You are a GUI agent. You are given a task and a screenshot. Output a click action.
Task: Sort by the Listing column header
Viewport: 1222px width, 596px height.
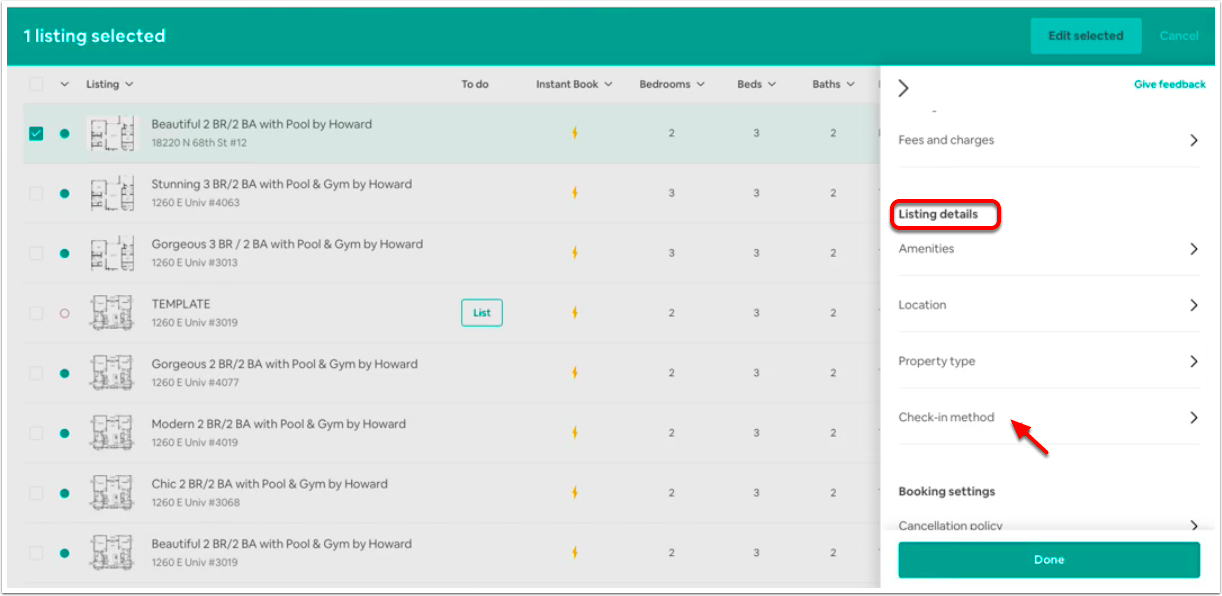point(109,85)
